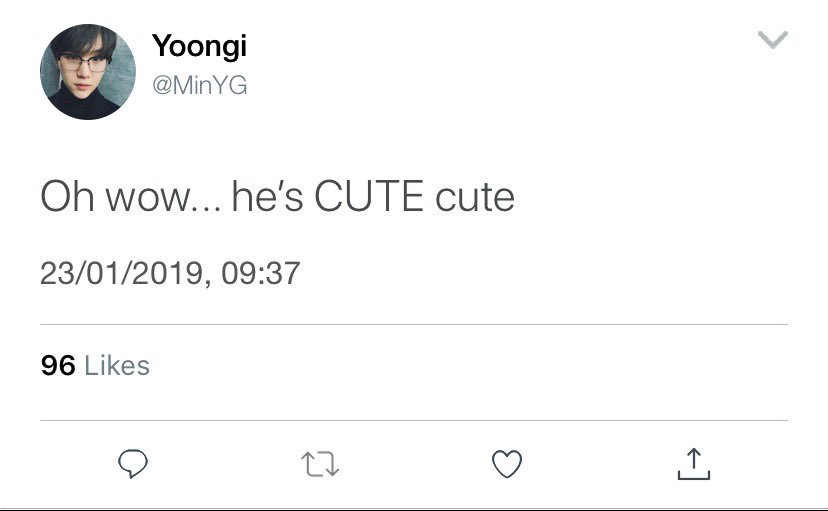The width and height of the screenshot is (828, 511).
Task: View the 96 Likes list
Action: tap(95, 365)
